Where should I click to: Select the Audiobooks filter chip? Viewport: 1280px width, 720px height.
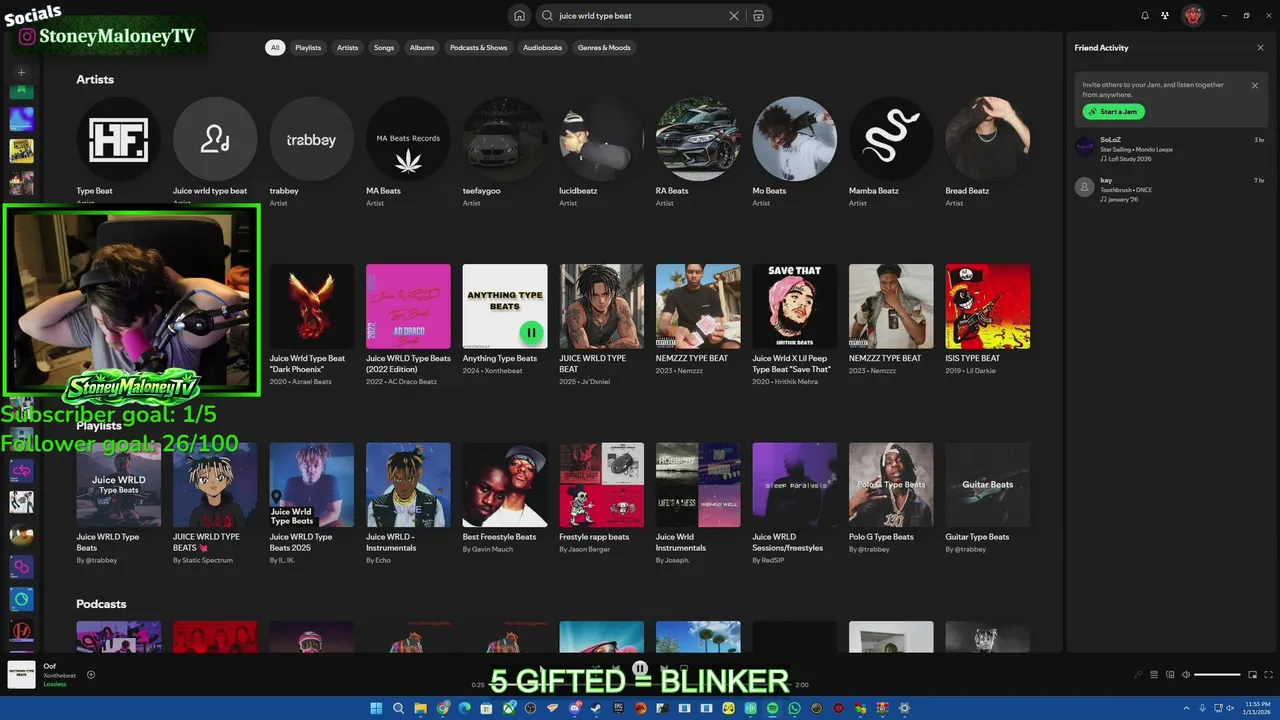click(542, 47)
